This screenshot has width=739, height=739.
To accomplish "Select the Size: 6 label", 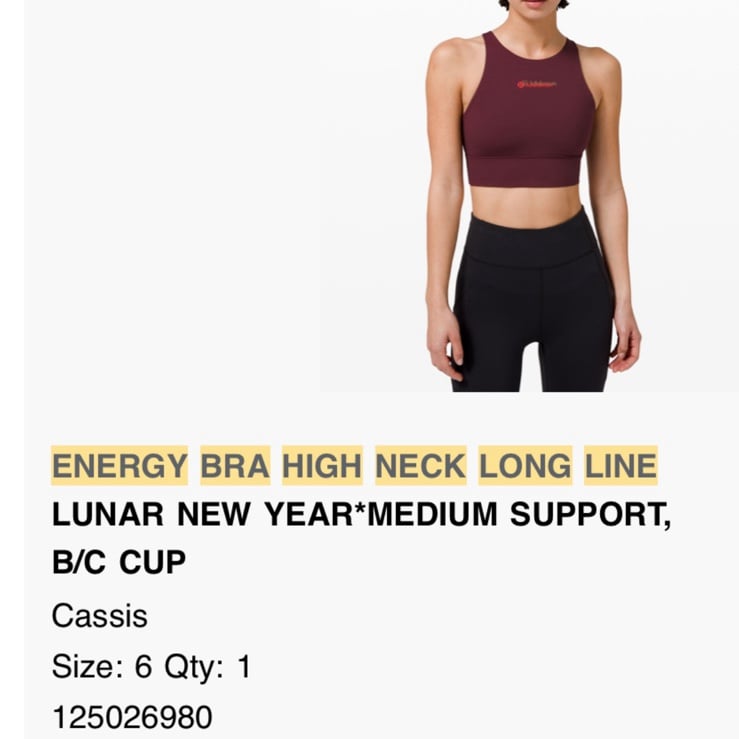I will point(102,667).
